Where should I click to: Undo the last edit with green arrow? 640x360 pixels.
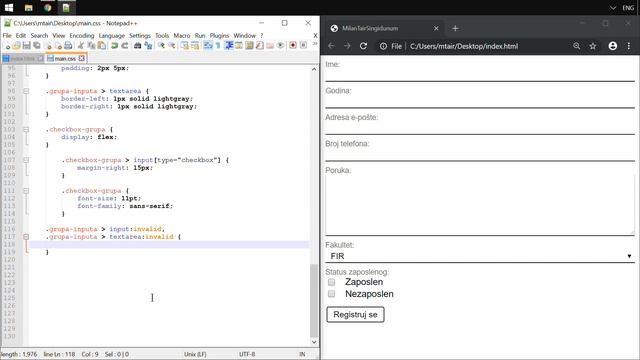pyautogui.click(x=114, y=45)
